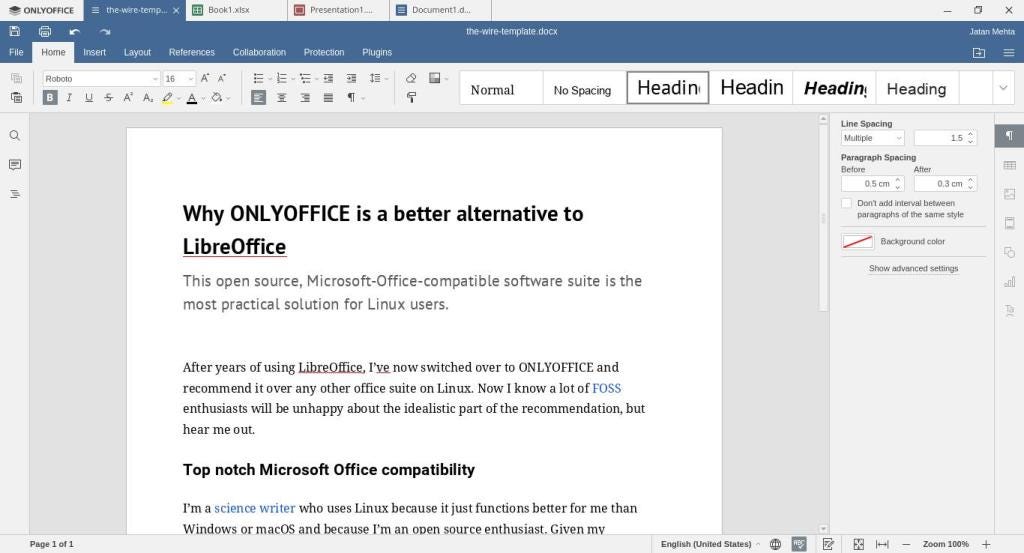This screenshot has width=1024, height=553.
Task: Toggle Bold formatting
Action: pyautogui.click(x=50, y=98)
